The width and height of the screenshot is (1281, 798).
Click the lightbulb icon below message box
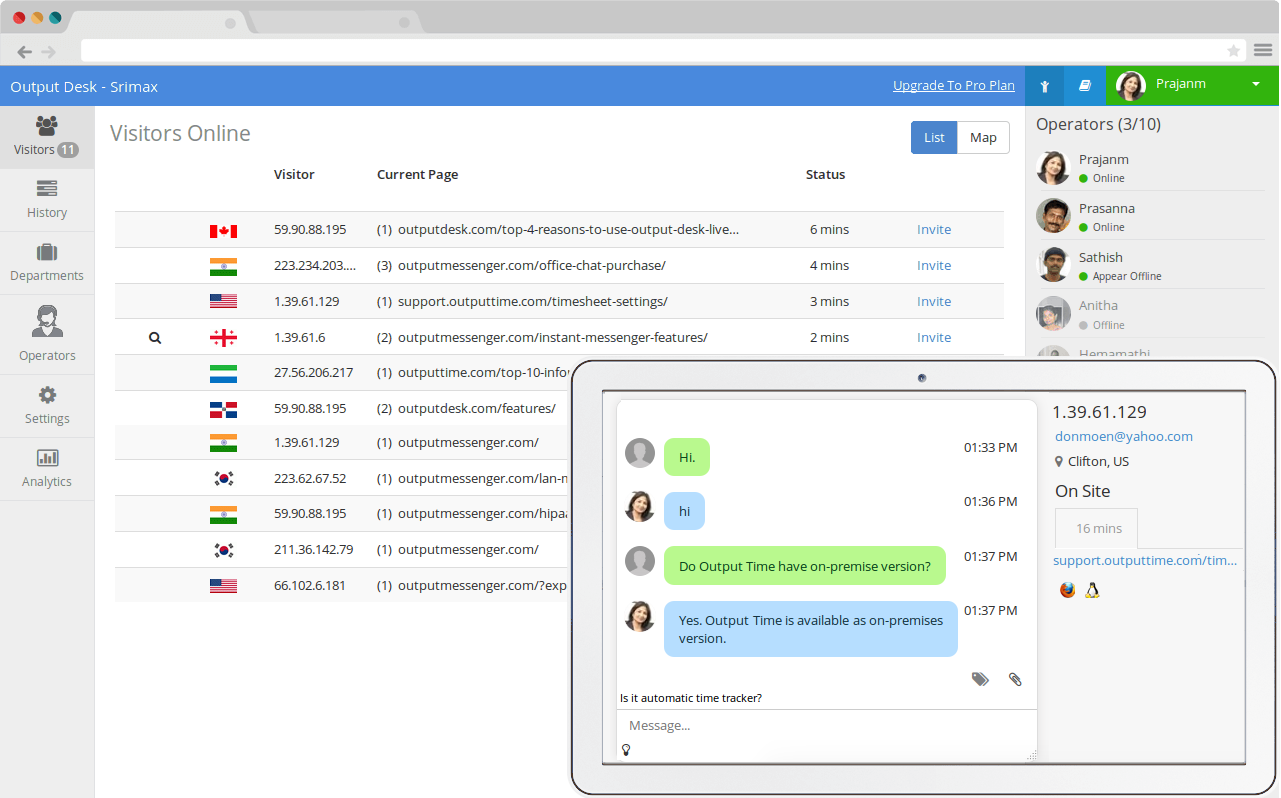626,749
